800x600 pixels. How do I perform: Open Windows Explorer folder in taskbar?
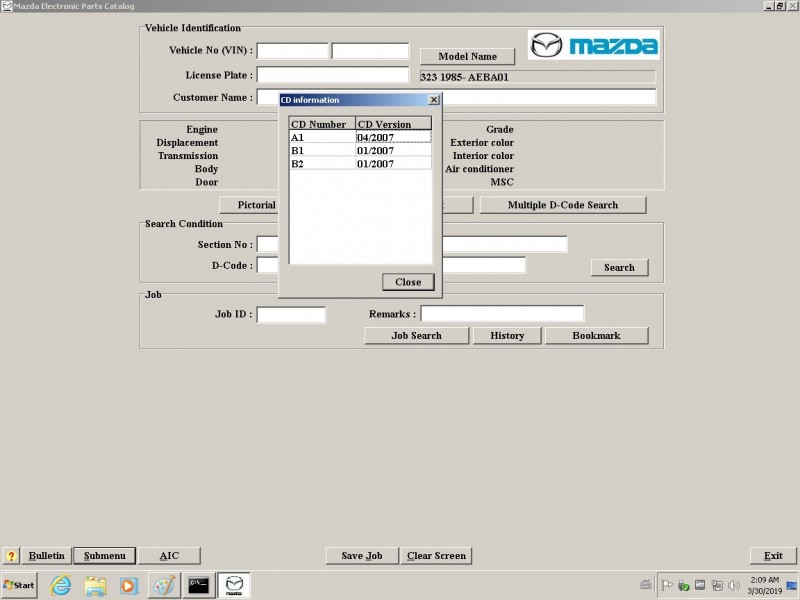(x=95, y=585)
